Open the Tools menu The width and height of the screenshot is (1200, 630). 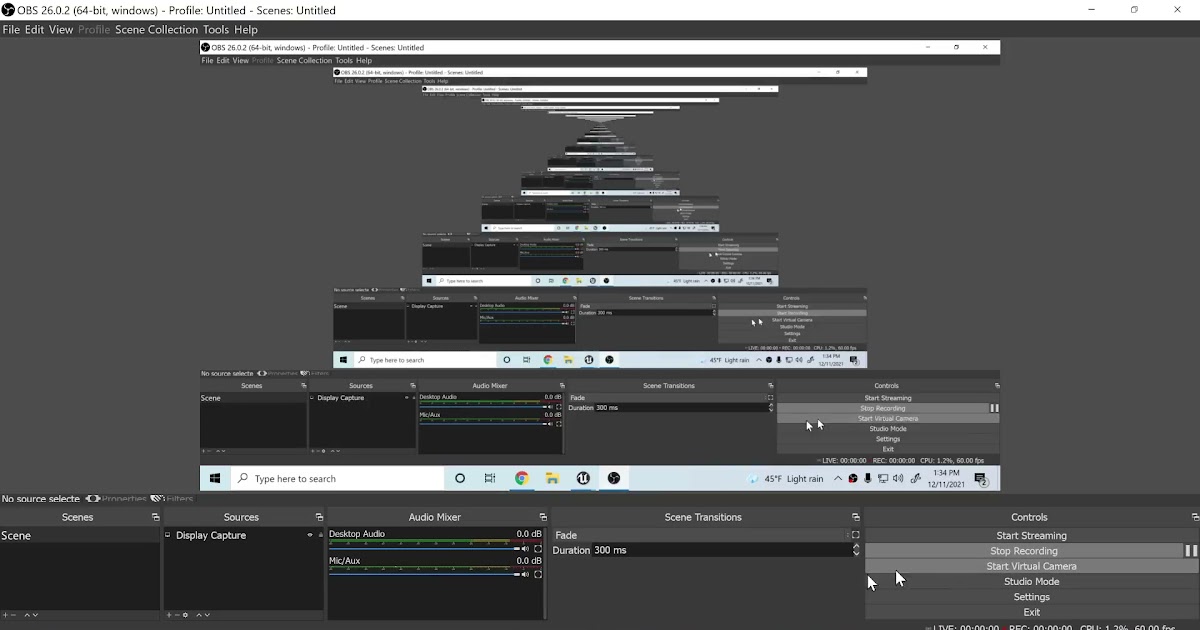click(216, 30)
